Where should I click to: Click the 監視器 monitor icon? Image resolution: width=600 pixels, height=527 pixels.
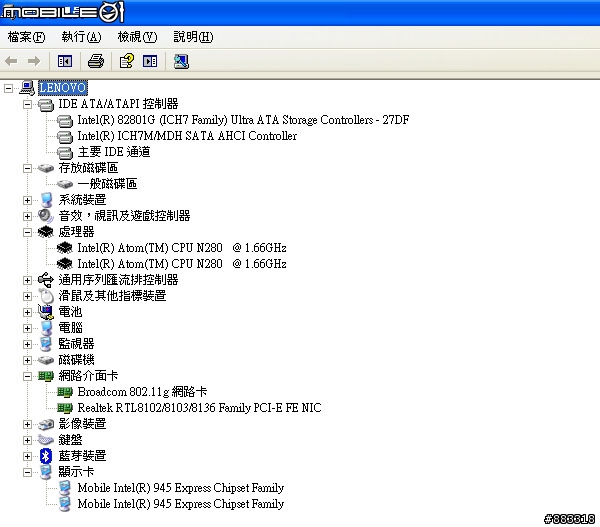(46, 344)
